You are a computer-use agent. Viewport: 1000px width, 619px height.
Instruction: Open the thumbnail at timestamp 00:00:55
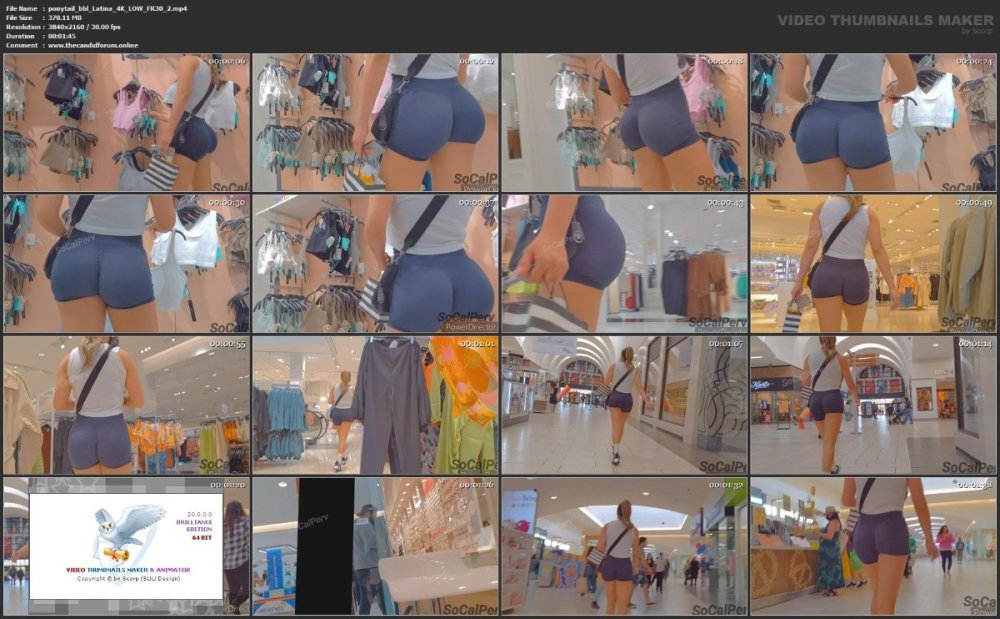(126, 405)
